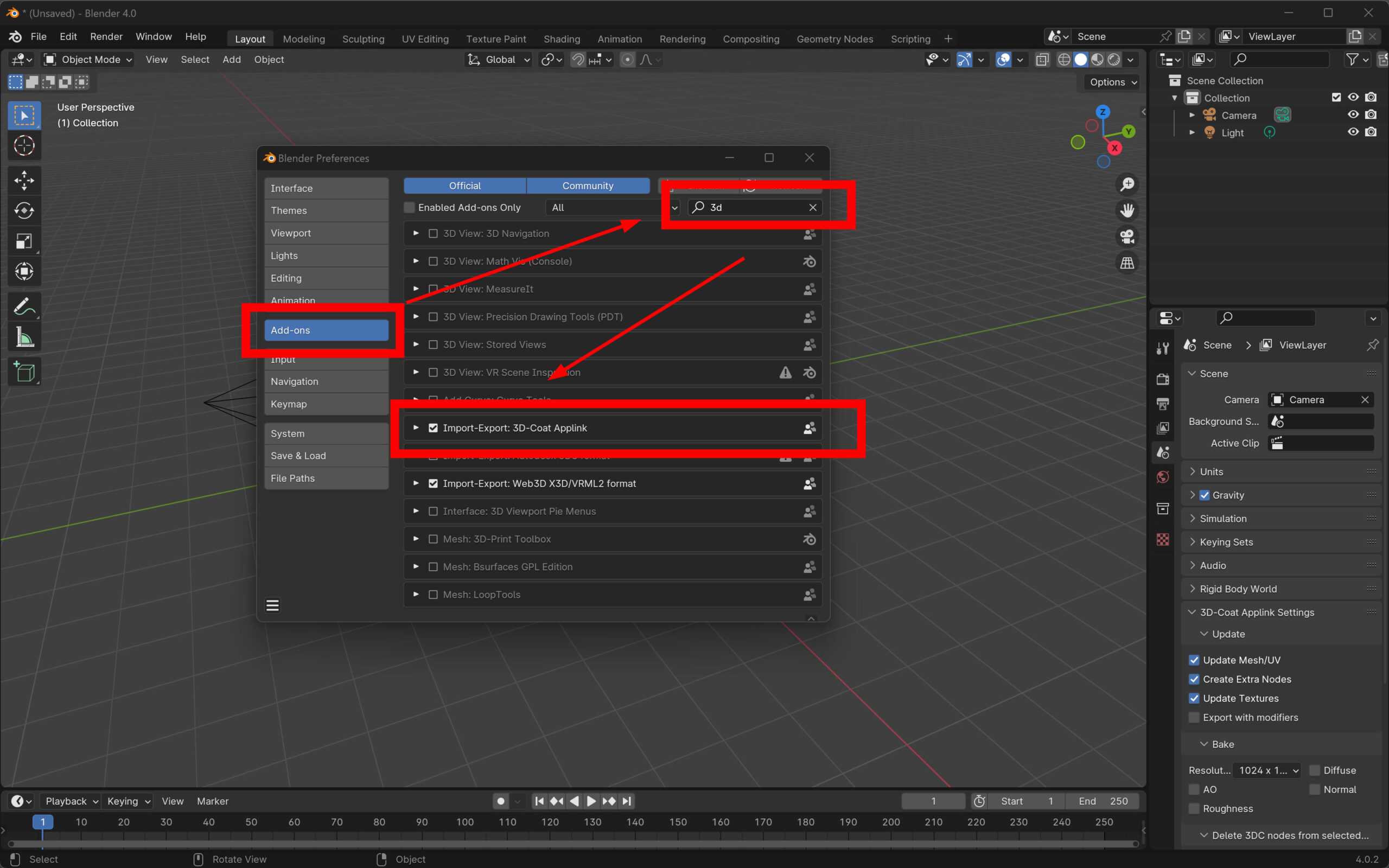Switch to the Sculpting workspace tab
1389x868 pixels.
363,39
